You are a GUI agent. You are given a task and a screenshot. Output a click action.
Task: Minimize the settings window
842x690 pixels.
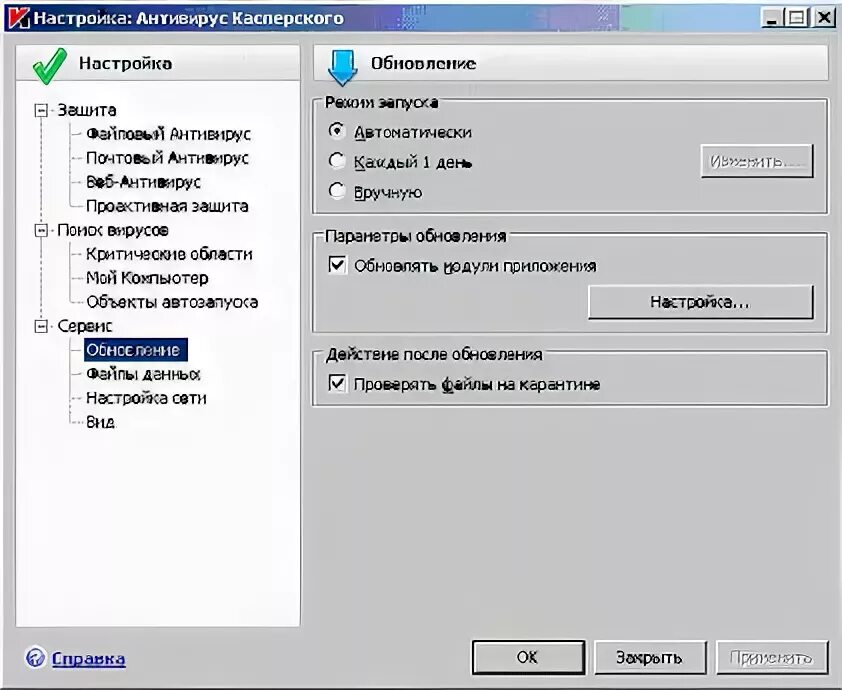772,19
